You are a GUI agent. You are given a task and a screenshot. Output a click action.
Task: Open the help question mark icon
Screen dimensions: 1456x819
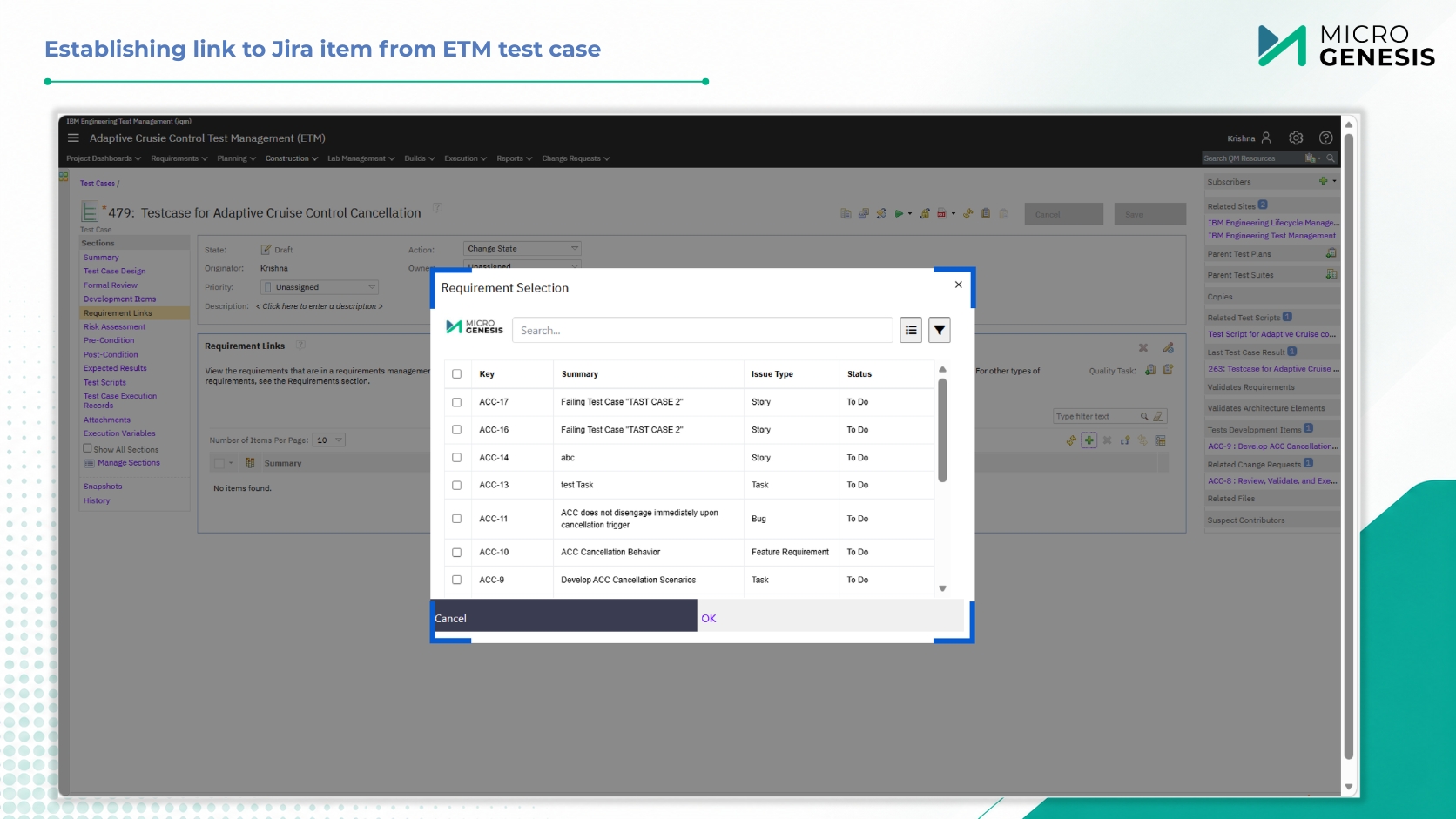1325,138
